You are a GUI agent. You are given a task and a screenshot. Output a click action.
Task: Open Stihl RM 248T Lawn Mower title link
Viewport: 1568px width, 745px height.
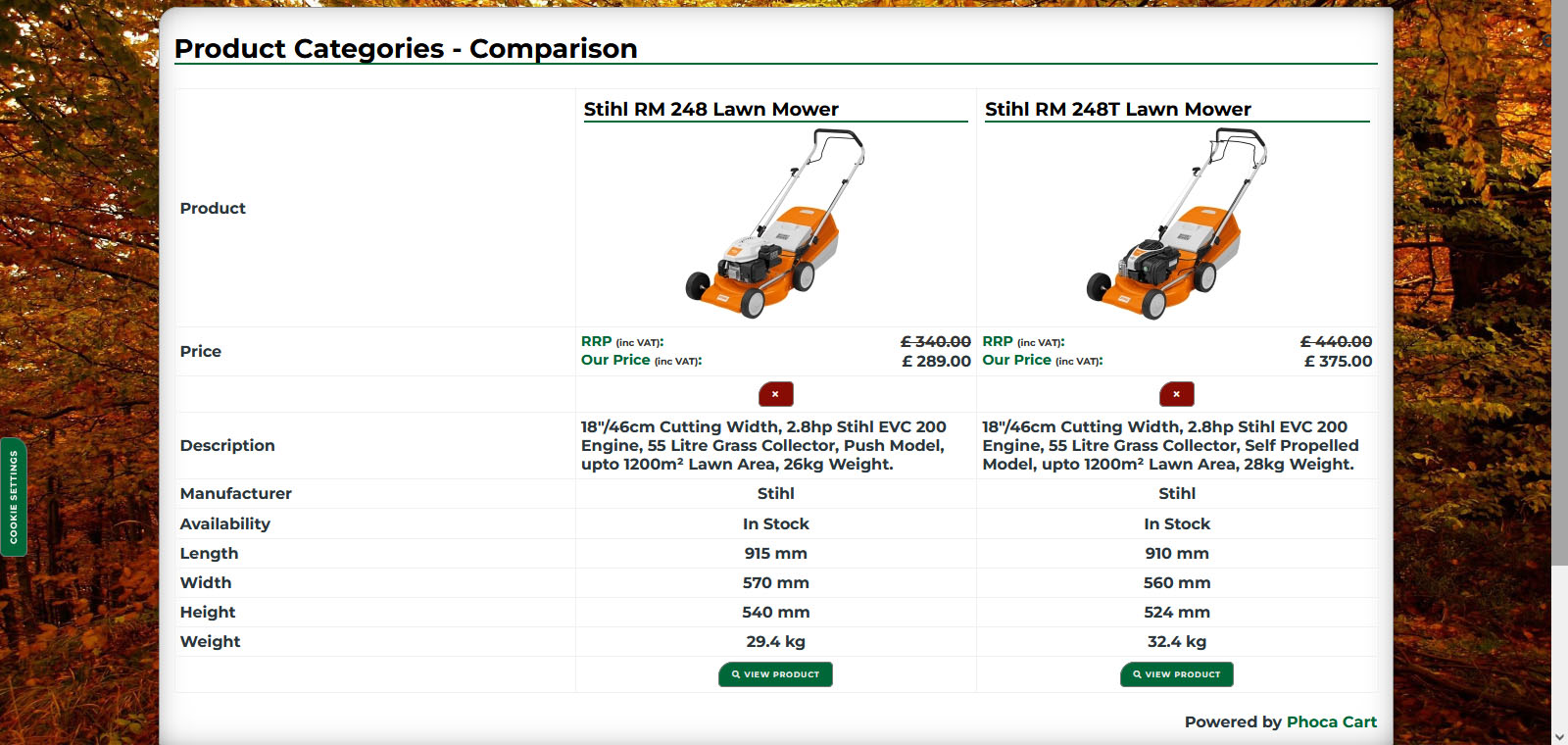(1118, 110)
